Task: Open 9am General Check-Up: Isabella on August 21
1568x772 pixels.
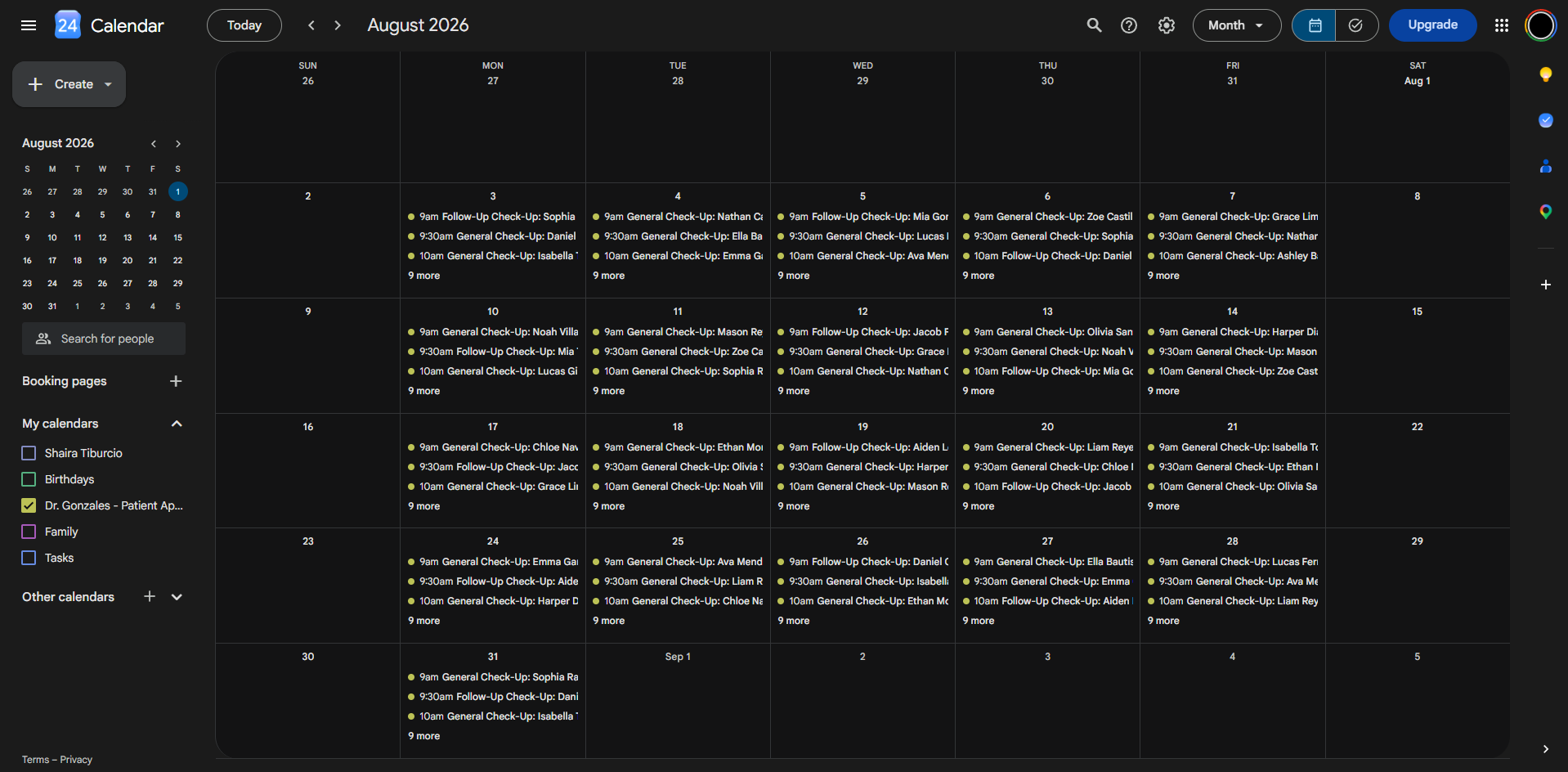Action: tap(1232, 447)
